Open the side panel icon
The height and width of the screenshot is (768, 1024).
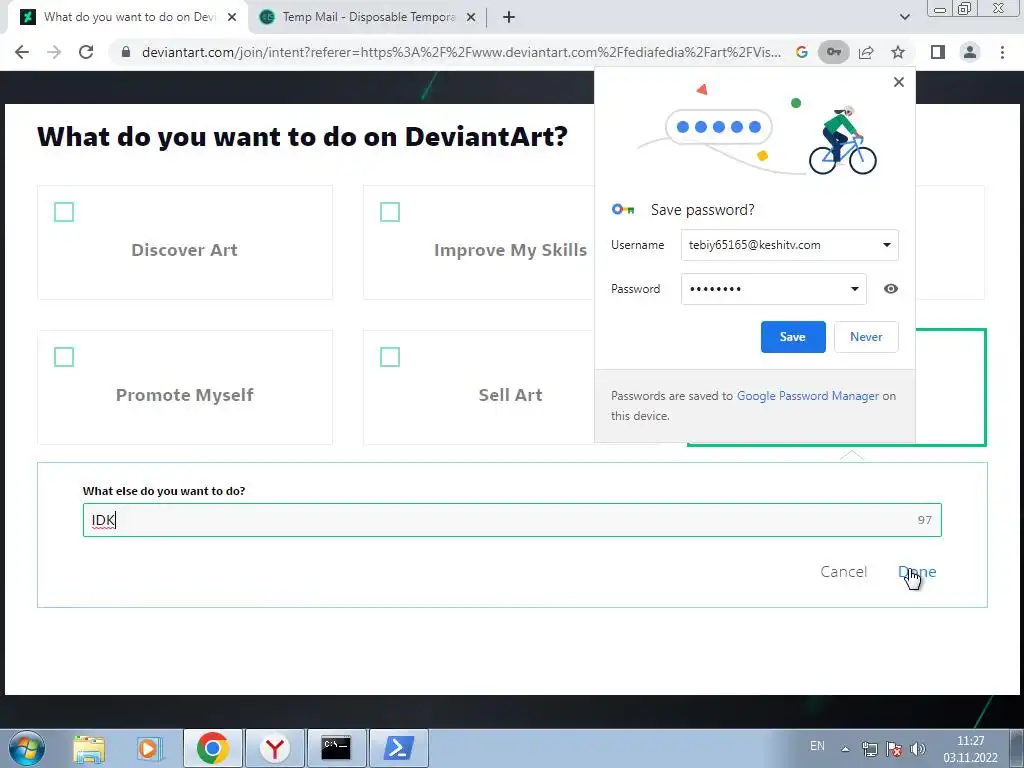click(938, 52)
